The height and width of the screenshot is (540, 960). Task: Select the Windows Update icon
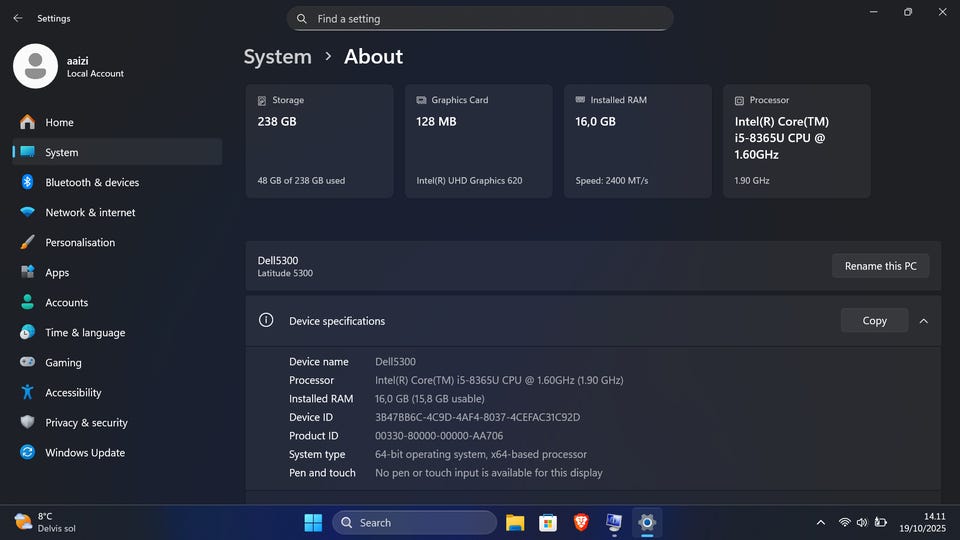pos(27,453)
